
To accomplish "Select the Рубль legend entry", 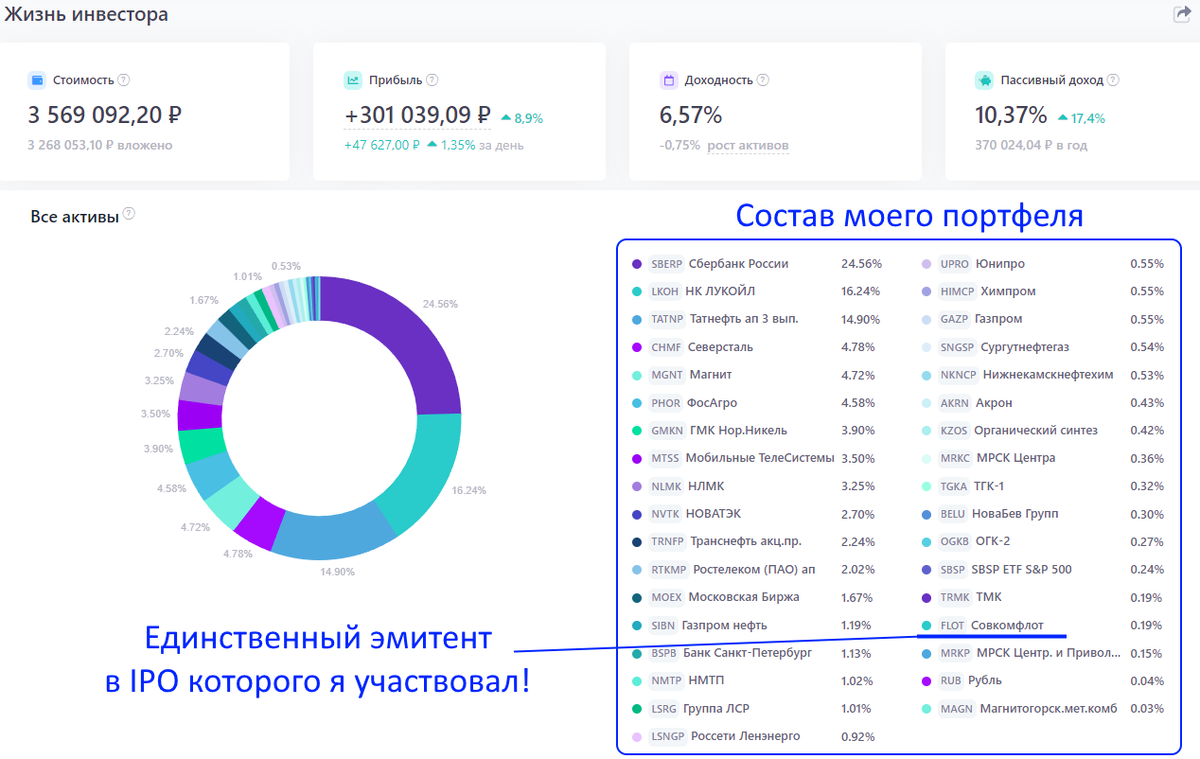I will (1044, 681).
